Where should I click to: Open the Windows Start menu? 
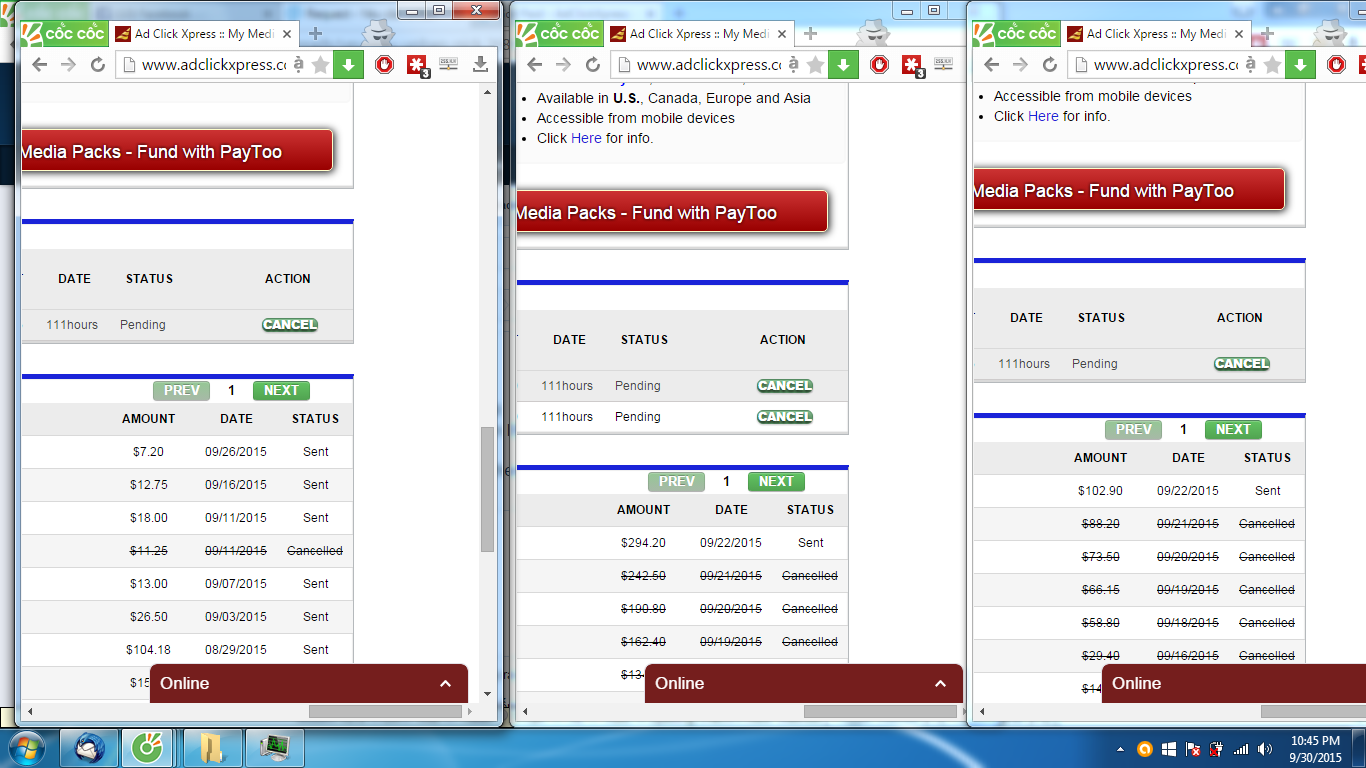(x=27, y=747)
